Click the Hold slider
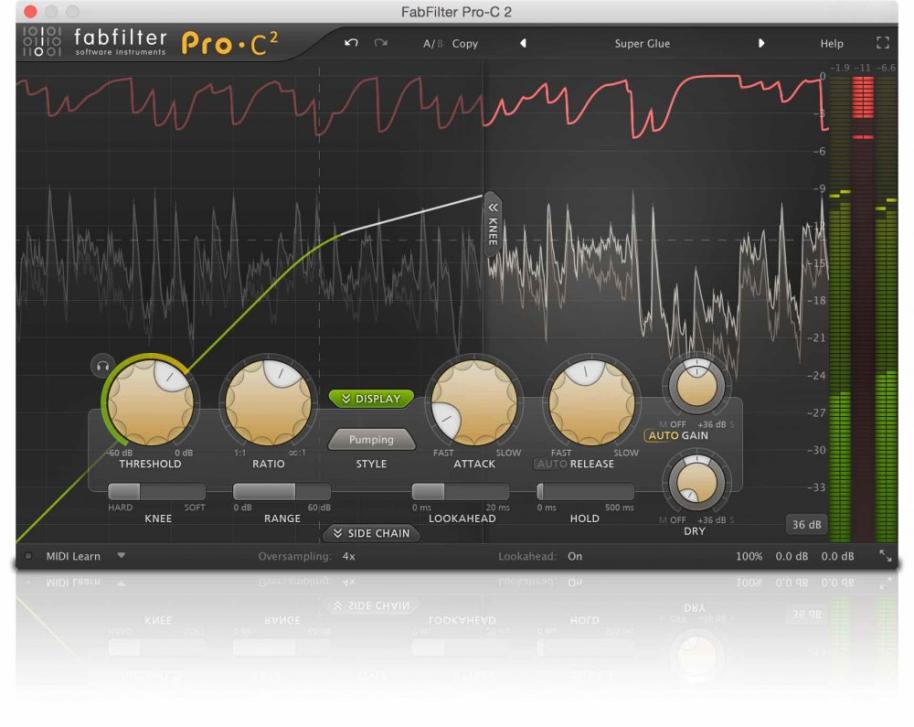This screenshot has width=914, height=727. coord(585,491)
